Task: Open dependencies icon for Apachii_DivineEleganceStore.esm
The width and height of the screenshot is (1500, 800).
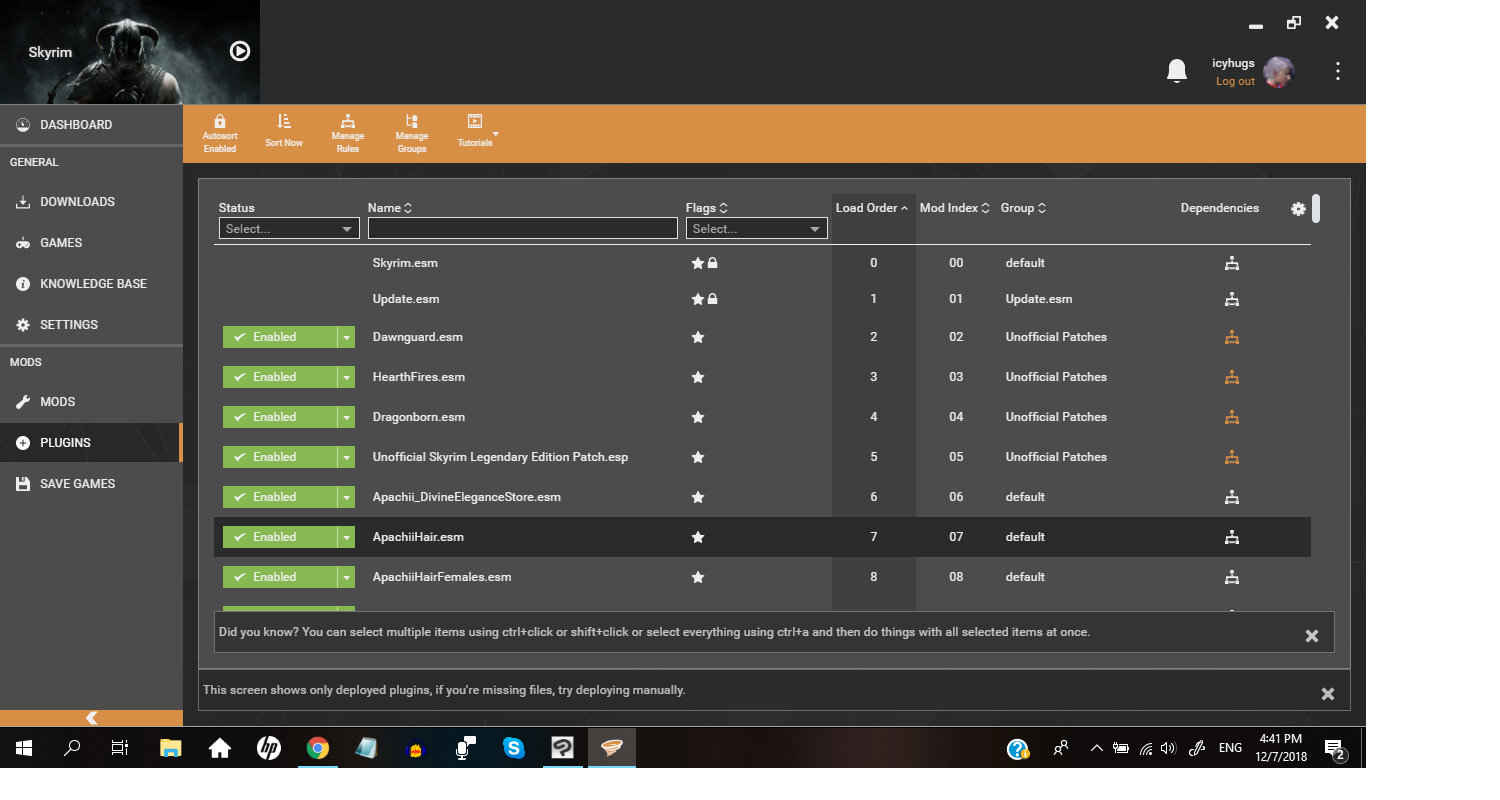Action: [1232, 497]
